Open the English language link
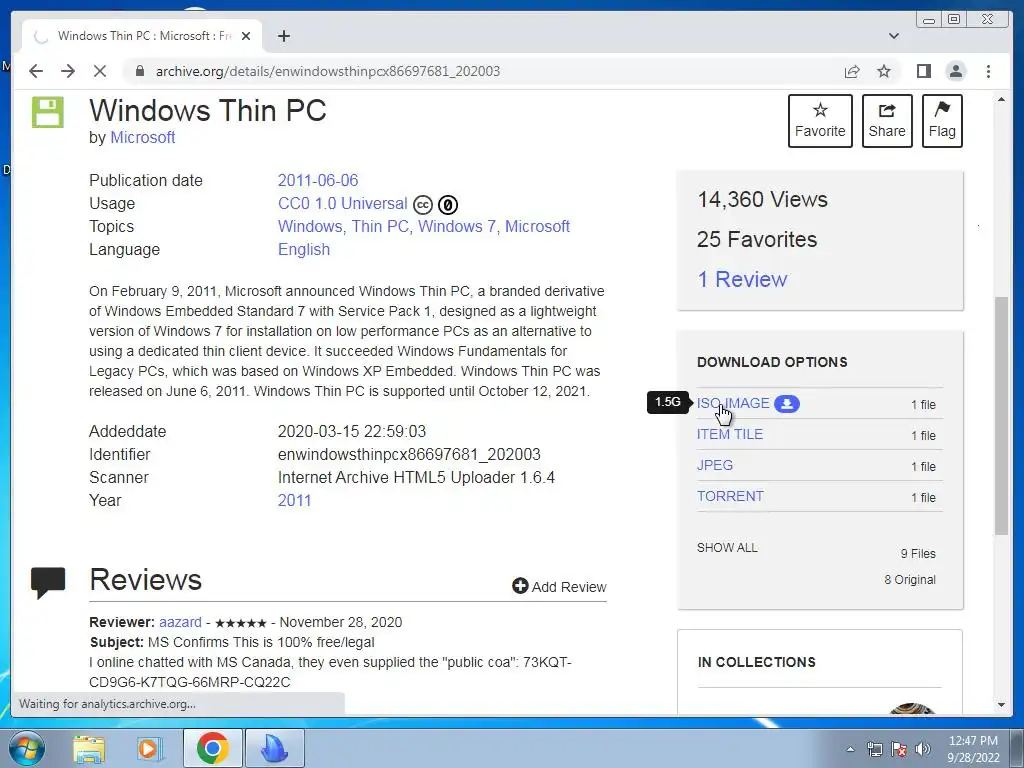The image size is (1024, 768). pyautogui.click(x=304, y=249)
